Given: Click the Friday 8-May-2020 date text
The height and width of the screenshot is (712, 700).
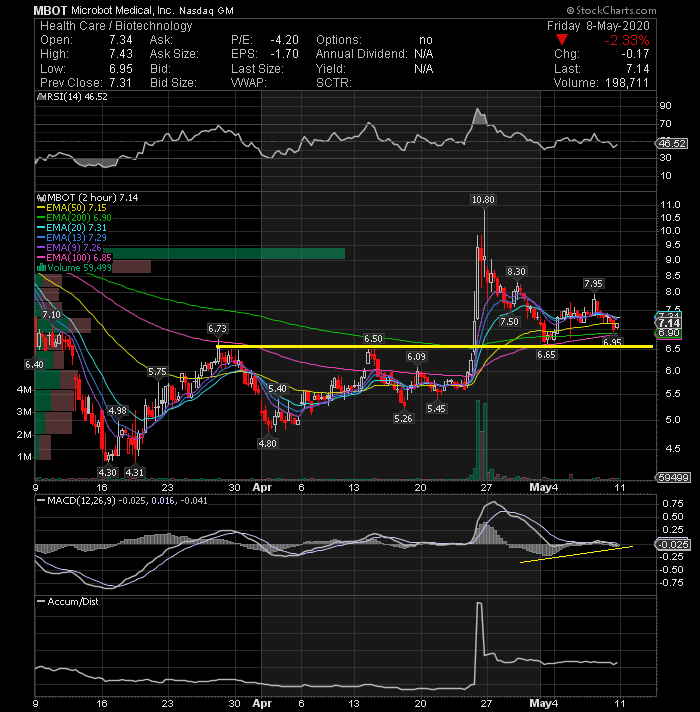Looking at the screenshot, I should pos(598,26).
